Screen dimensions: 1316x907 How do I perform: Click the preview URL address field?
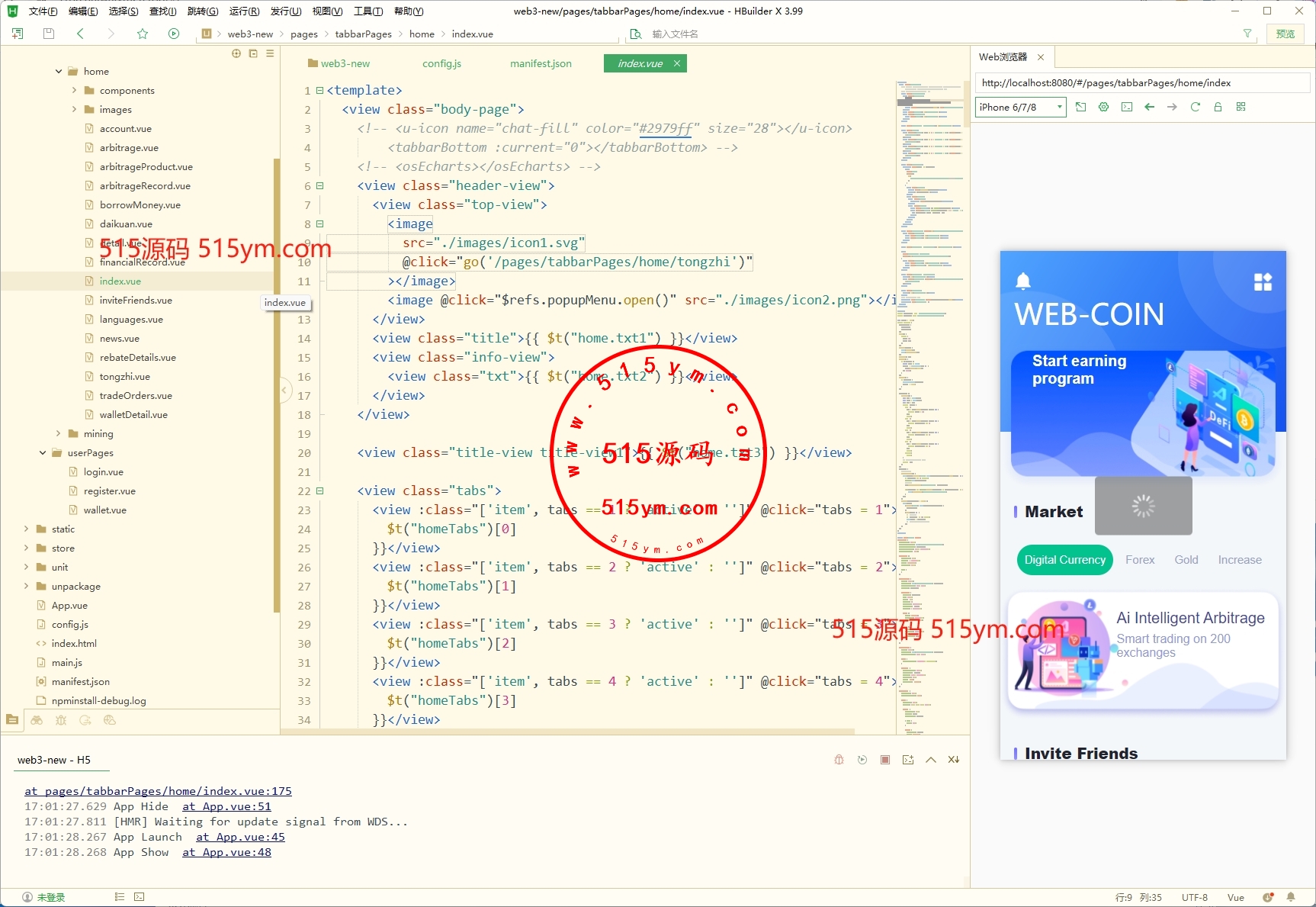click(1141, 83)
